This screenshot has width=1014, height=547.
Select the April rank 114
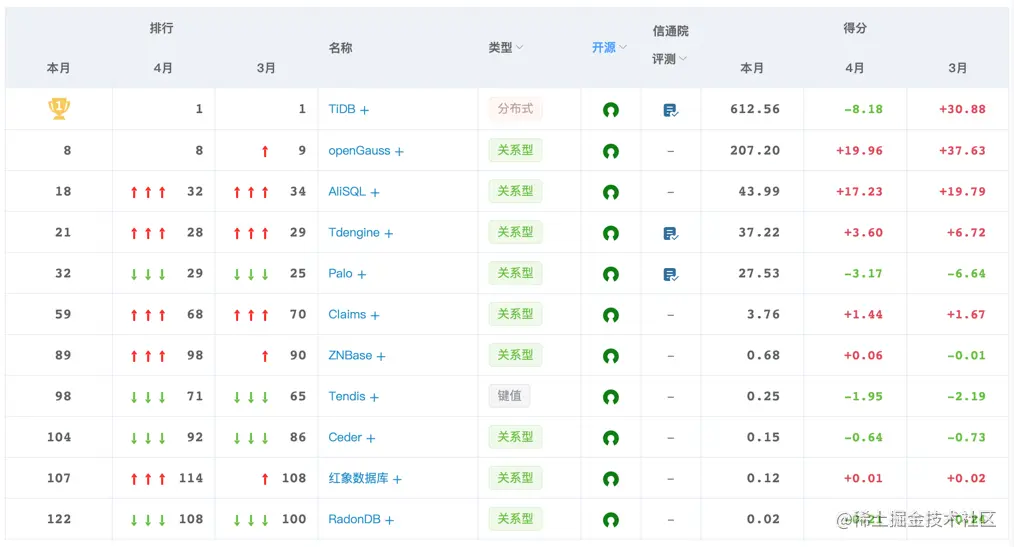pyautogui.click(x=191, y=478)
